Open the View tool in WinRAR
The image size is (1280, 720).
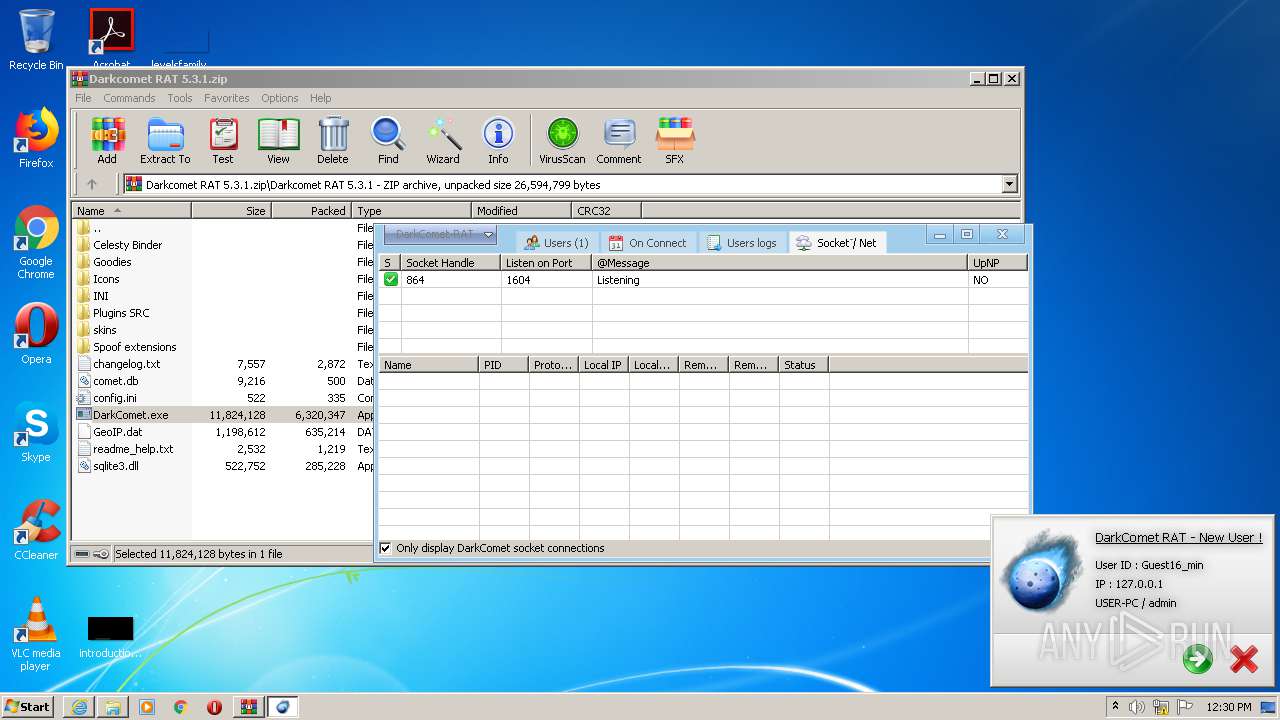click(x=278, y=141)
